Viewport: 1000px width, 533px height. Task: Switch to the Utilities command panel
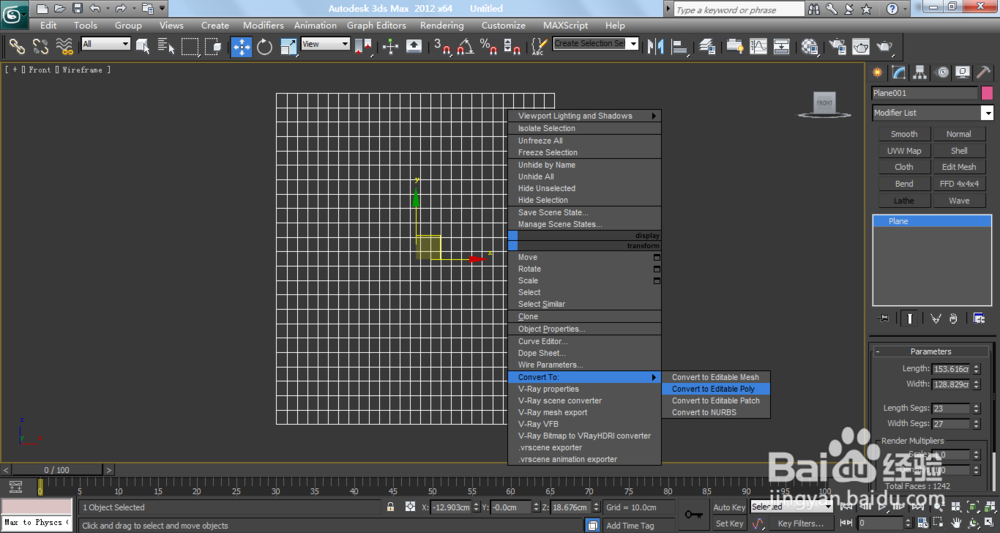pos(983,73)
